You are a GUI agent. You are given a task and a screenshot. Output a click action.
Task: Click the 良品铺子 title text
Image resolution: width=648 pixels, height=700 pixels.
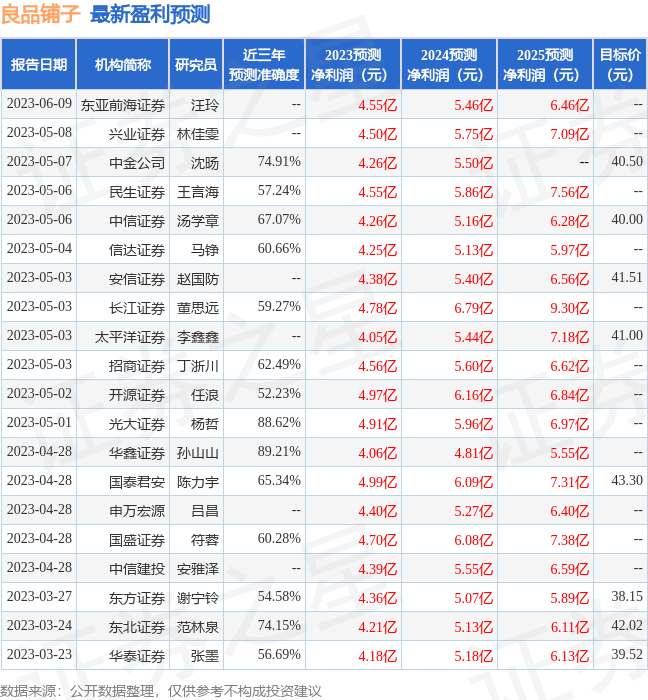[40, 14]
